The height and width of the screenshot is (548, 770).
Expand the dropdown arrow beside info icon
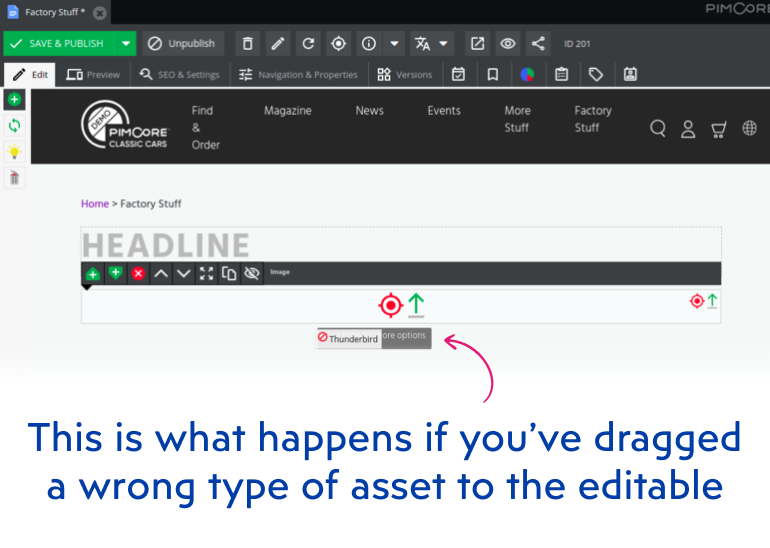coord(394,44)
